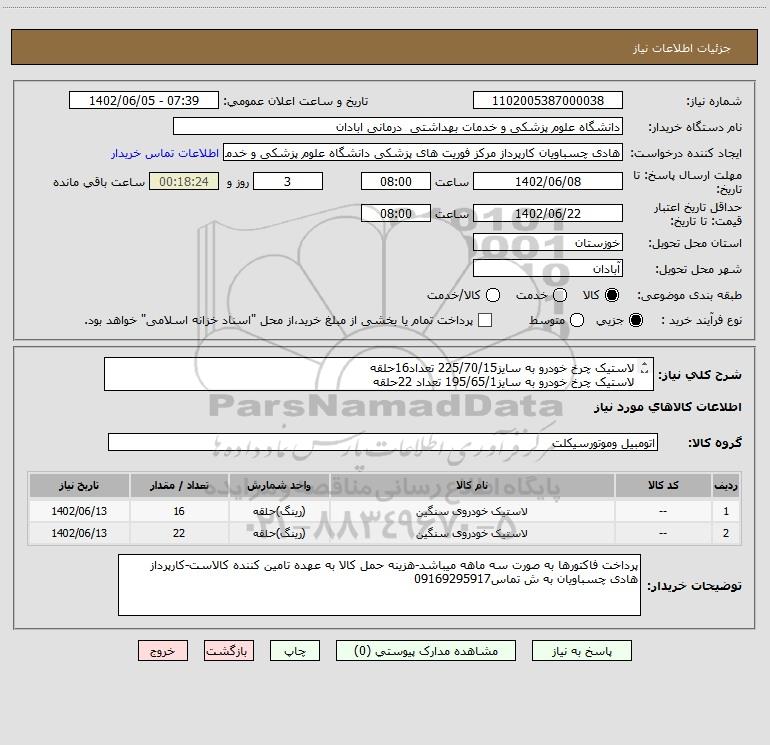
Task: Click the general need description text area
Action: coord(379,374)
